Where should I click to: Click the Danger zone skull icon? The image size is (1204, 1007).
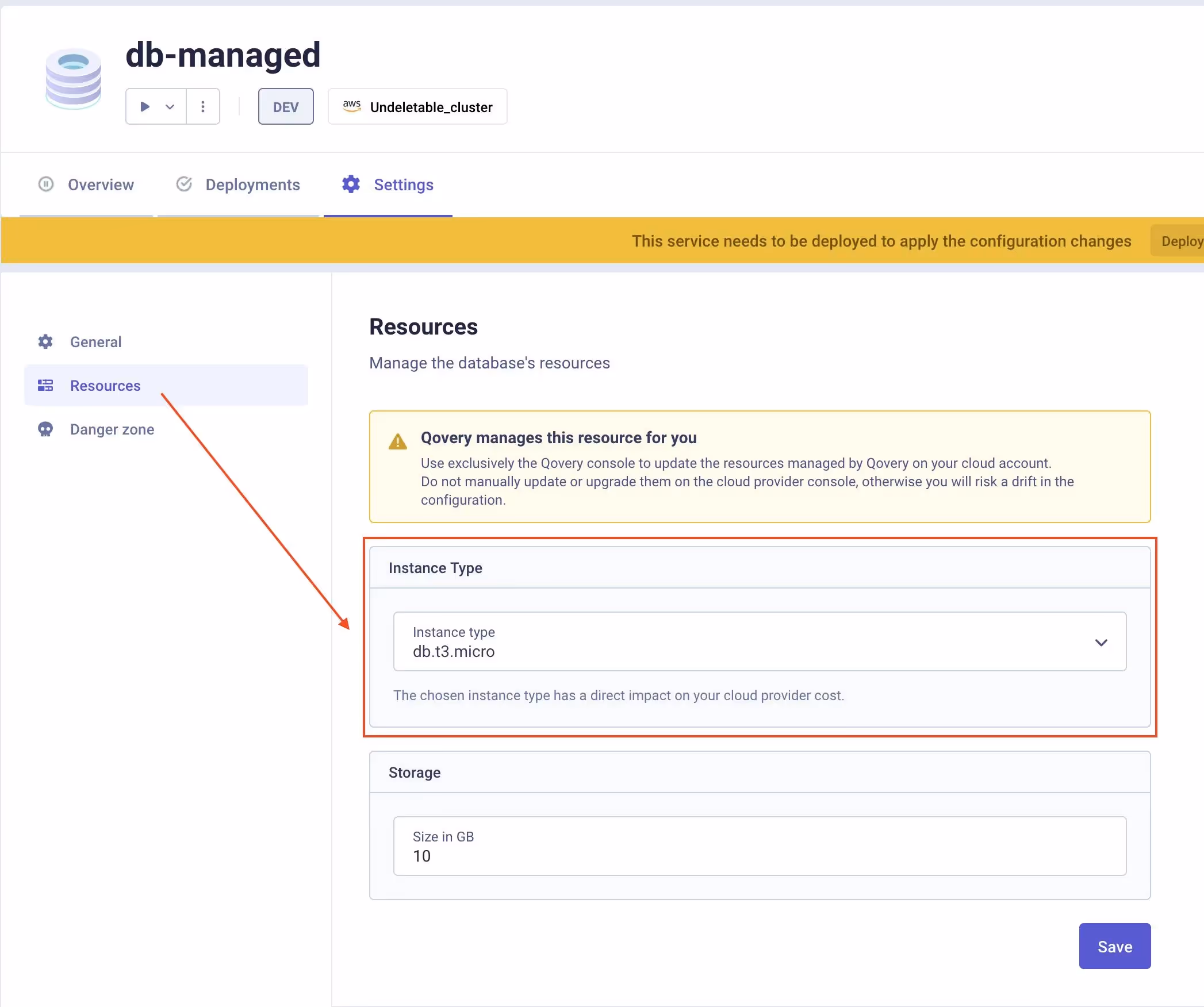pyautogui.click(x=45, y=429)
